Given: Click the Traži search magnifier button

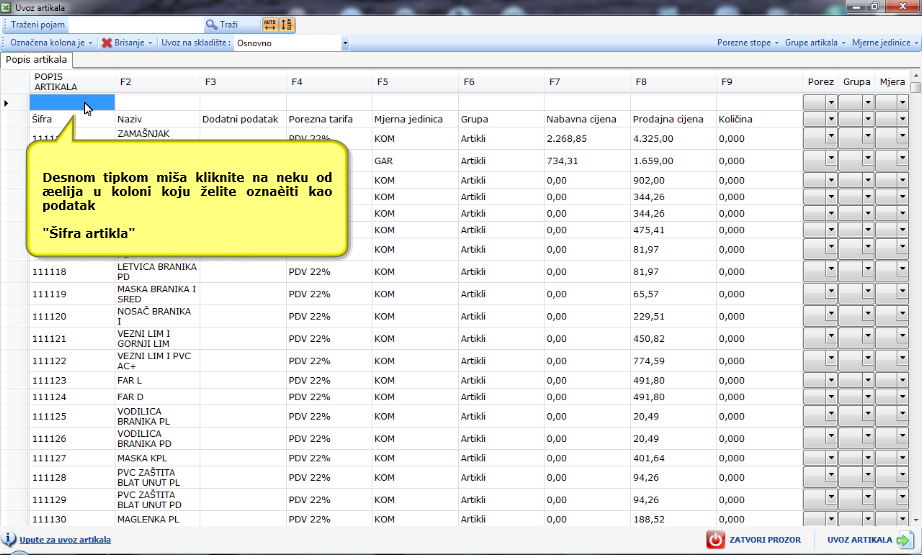Looking at the screenshot, I should (x=222, y=25).
